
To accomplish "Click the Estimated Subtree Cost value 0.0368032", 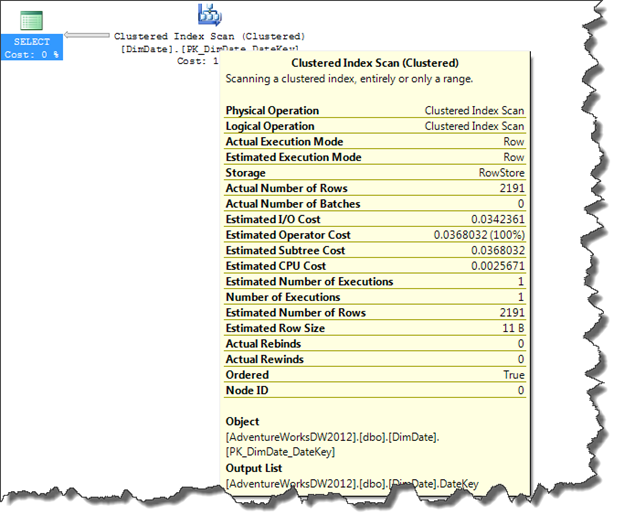I will [x=497, y=250].
